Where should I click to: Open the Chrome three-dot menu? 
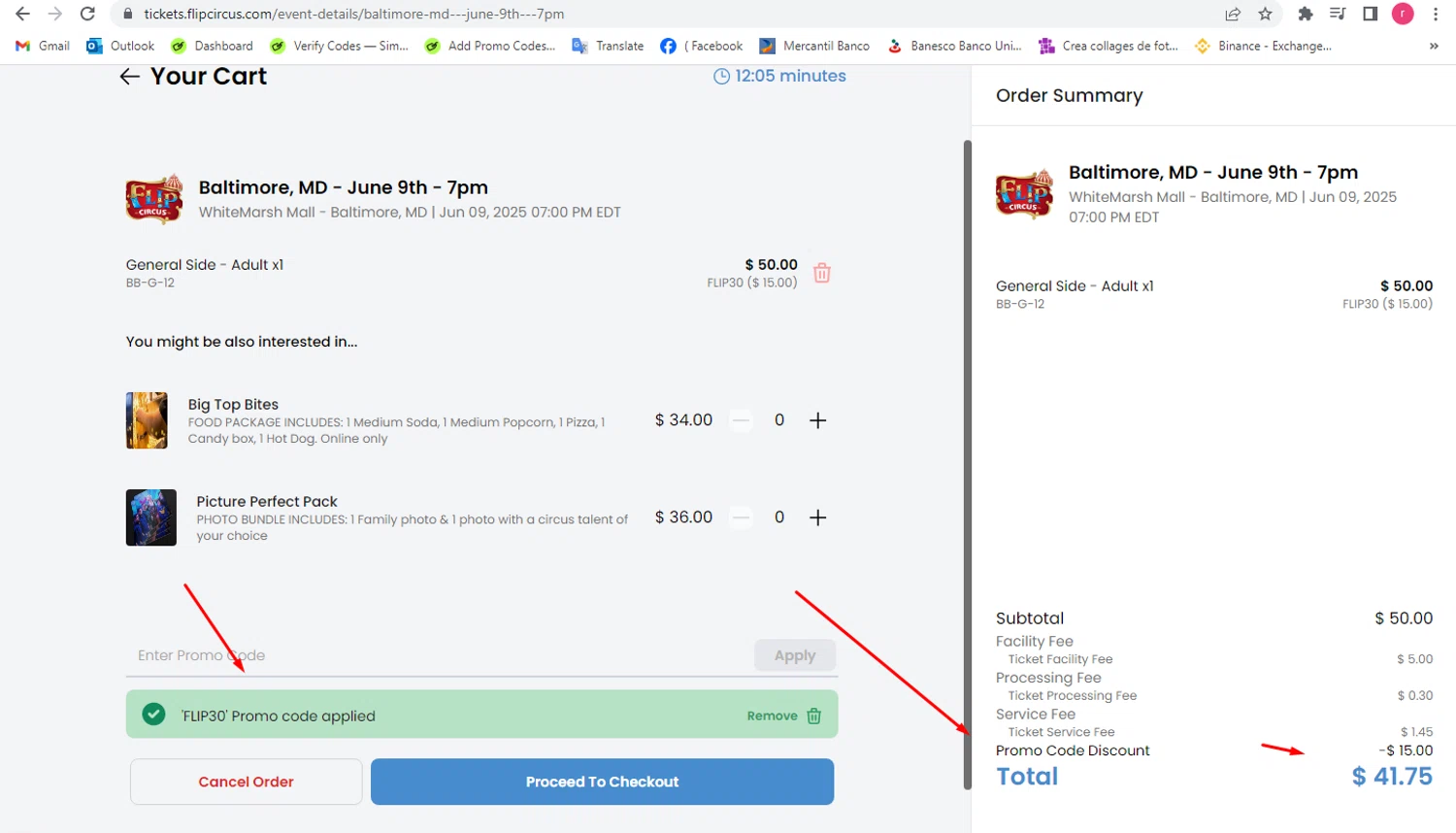click(x=1436, y=14)
